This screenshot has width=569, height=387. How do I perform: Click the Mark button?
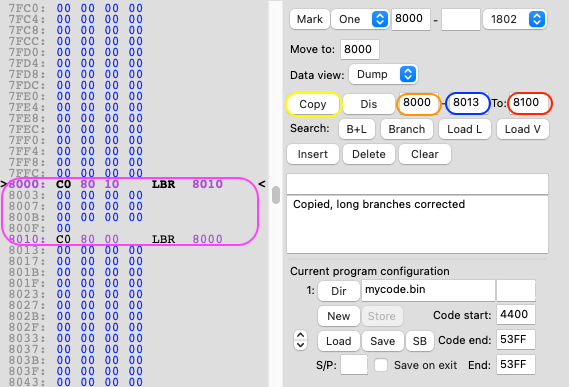pyautogui.click(x=310, y=19)
